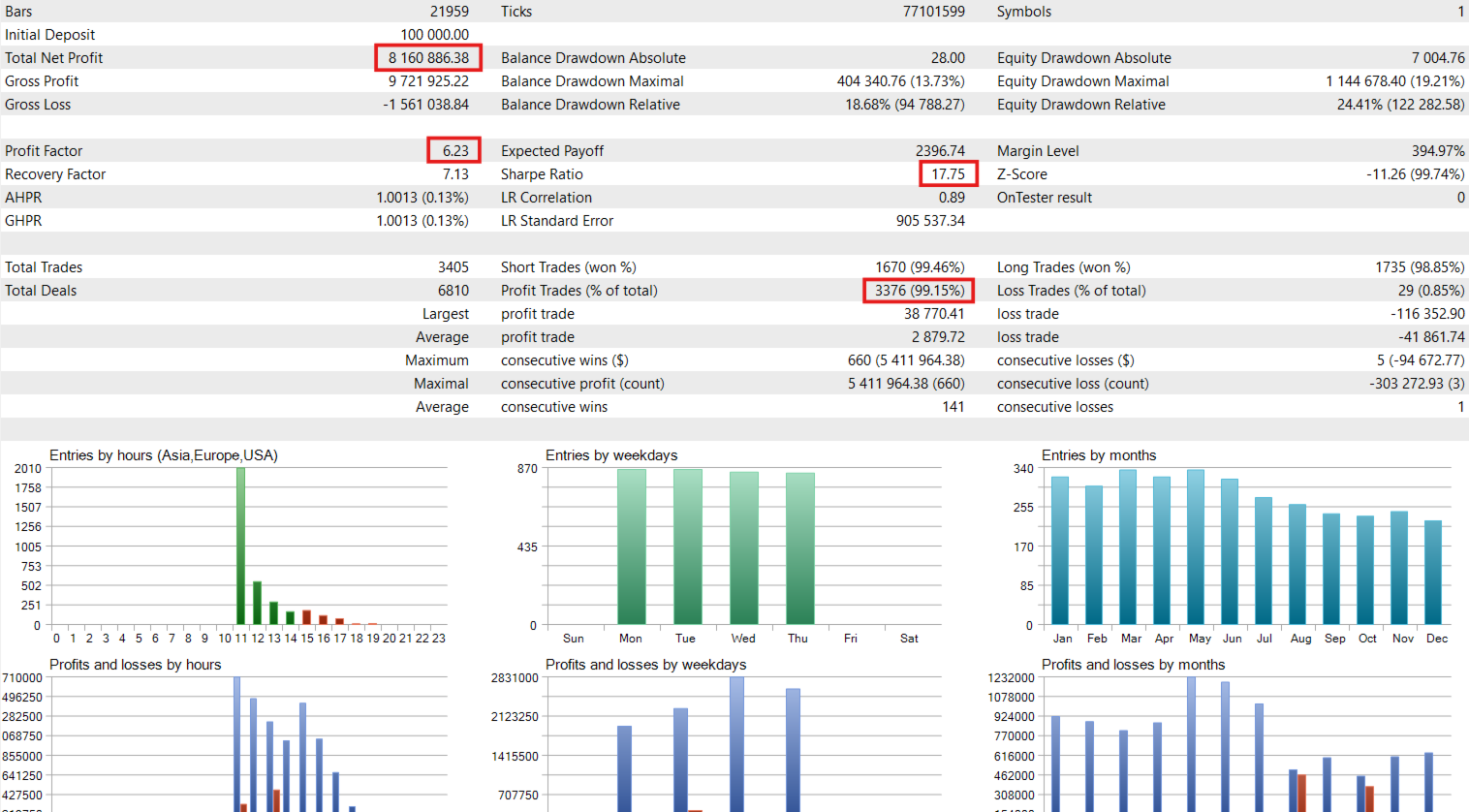The width and height of the screenshot is (1469, 812).
Task: Select the Total Net Profit value 8 160 886.38
Action: (x=428, y=58)
